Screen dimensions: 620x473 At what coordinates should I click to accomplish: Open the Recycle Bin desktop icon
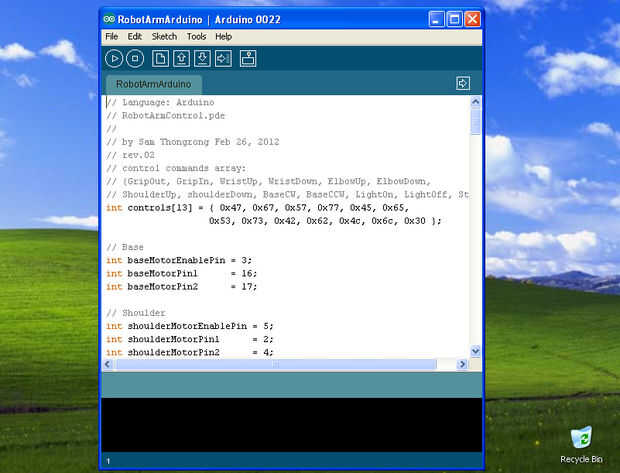[581, 445]
